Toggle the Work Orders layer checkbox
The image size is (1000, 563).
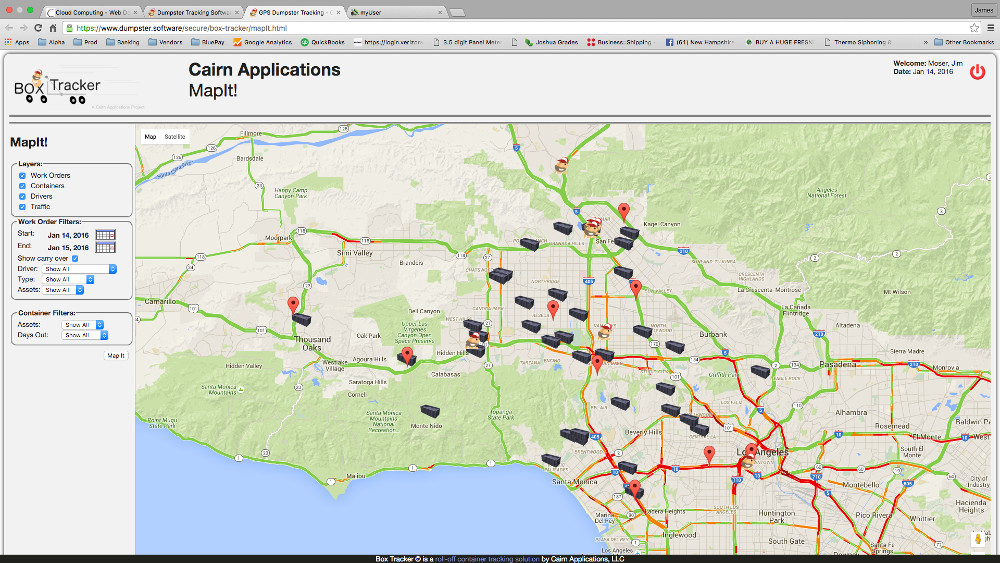(22, 175)
